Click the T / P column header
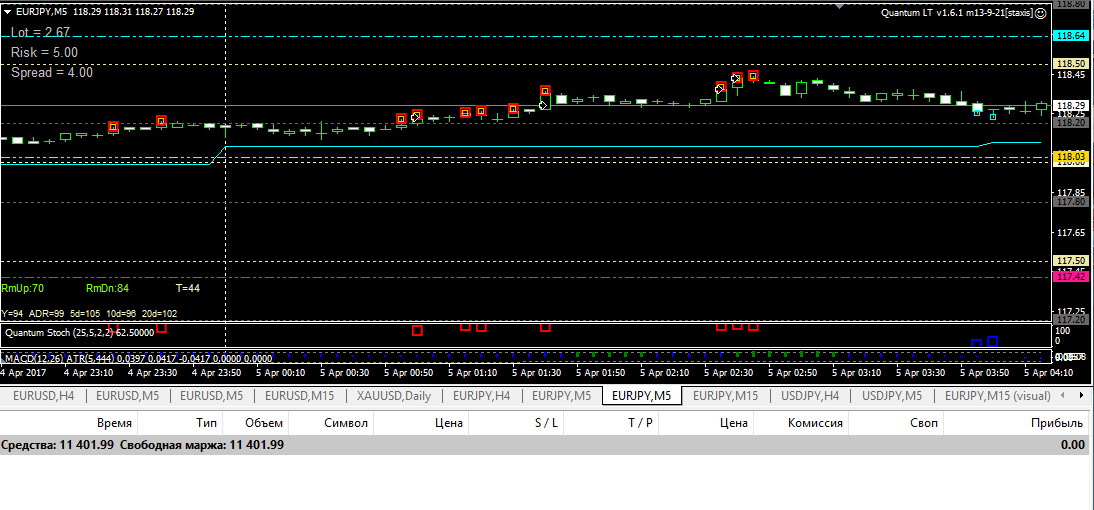The image size is (1094, 510). click(611, 423)
